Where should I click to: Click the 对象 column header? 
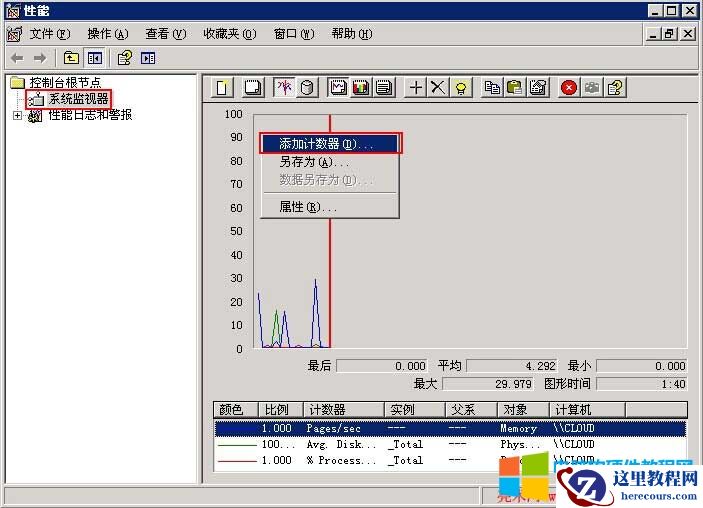click(x=524, y=409)
